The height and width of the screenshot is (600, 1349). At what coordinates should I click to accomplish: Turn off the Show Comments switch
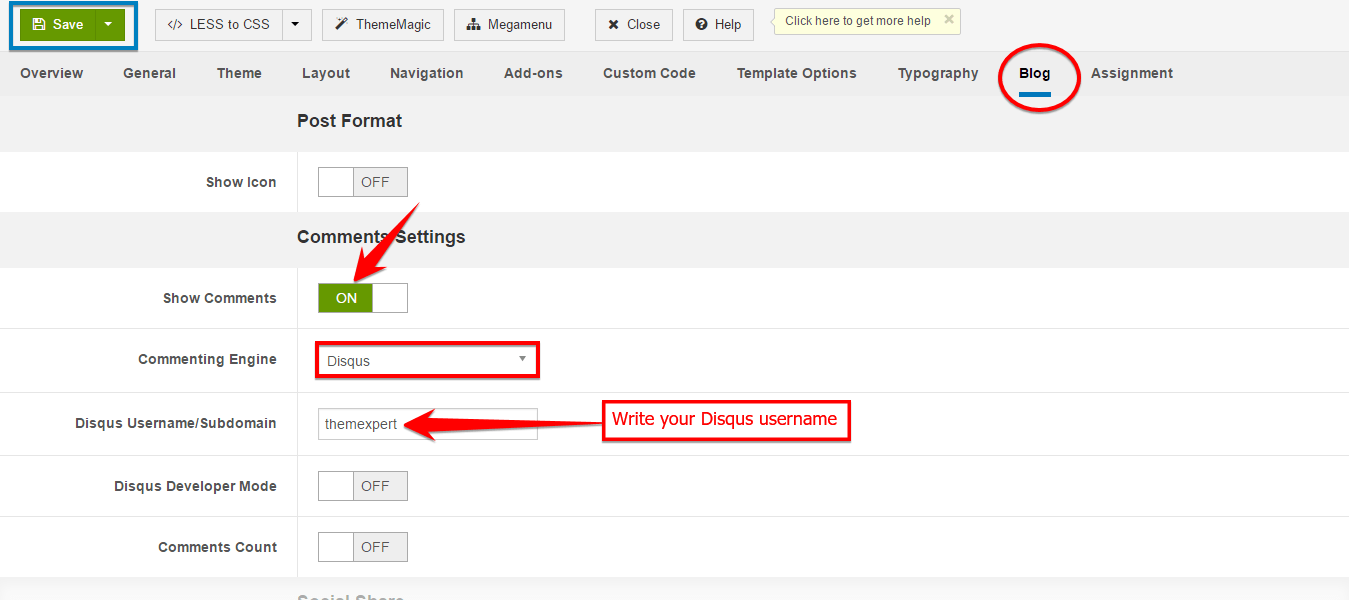click(x=362, y=298)
